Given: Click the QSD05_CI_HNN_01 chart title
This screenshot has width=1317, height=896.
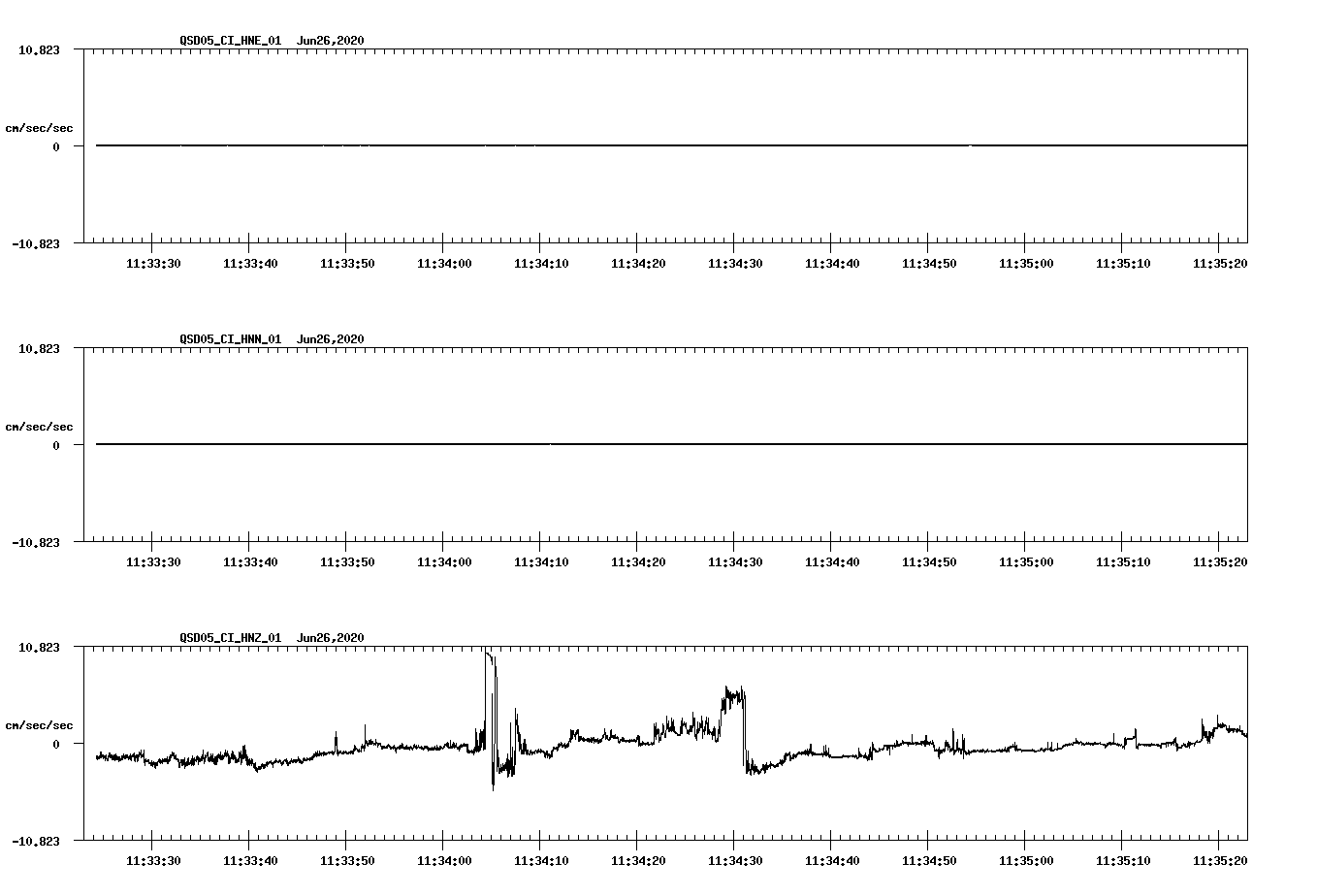Looking at the screenshot, I should 231,339.
